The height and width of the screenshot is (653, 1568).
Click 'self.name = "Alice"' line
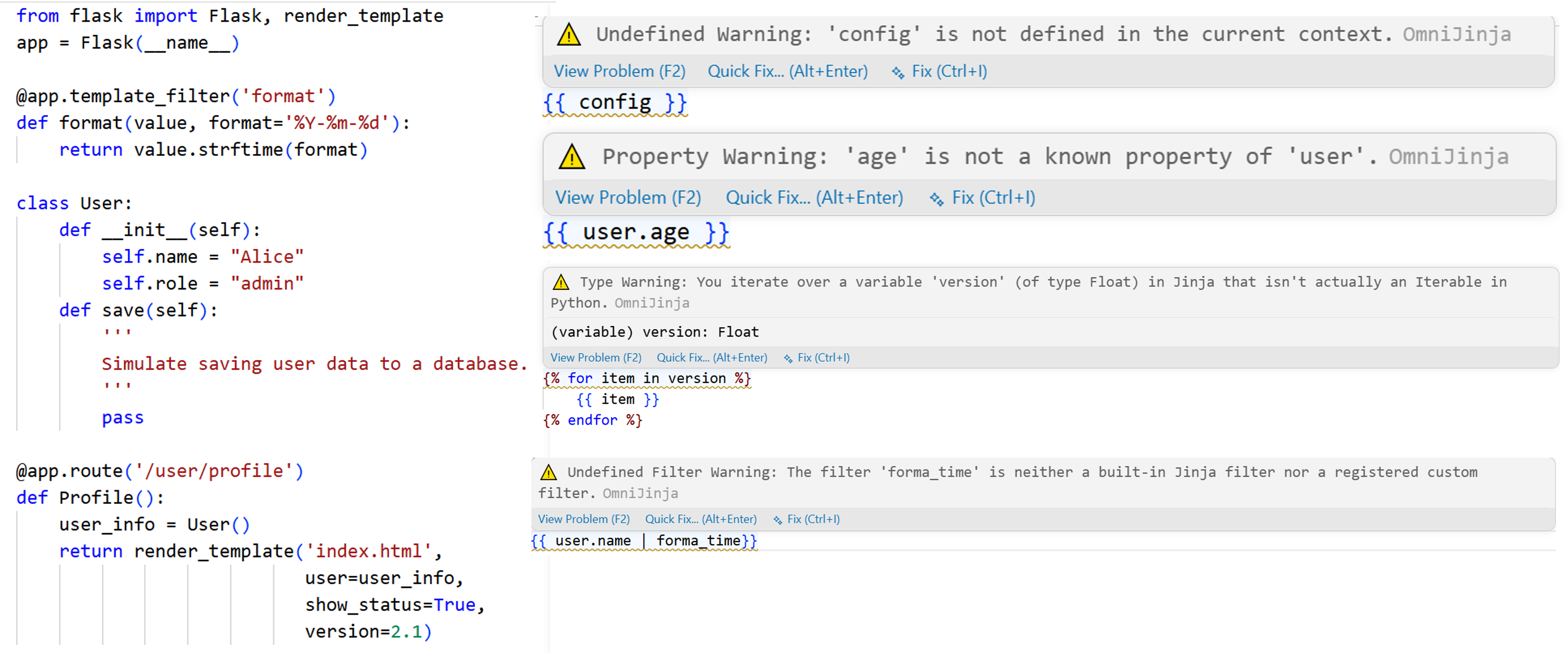pos(203,257)
